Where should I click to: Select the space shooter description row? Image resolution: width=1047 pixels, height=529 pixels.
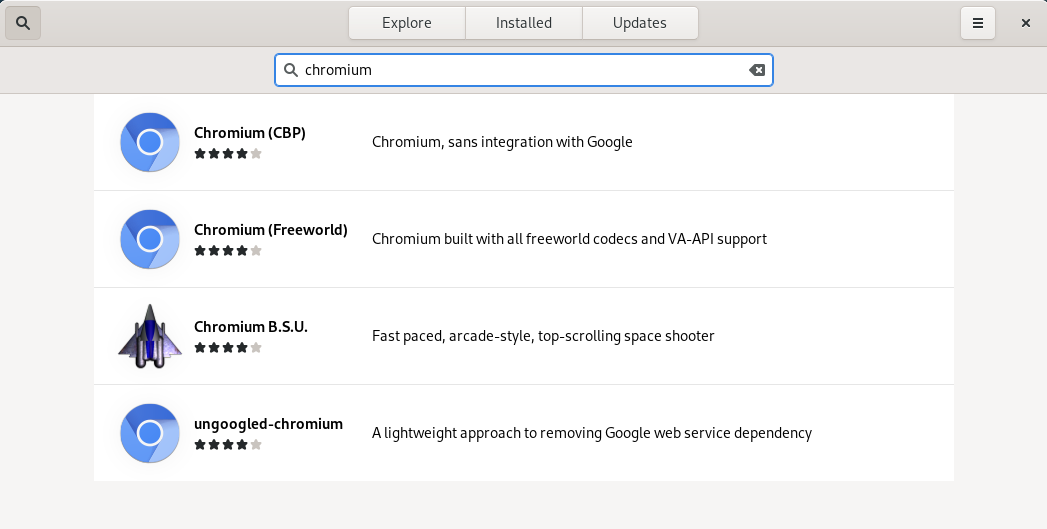coord(543,336)
